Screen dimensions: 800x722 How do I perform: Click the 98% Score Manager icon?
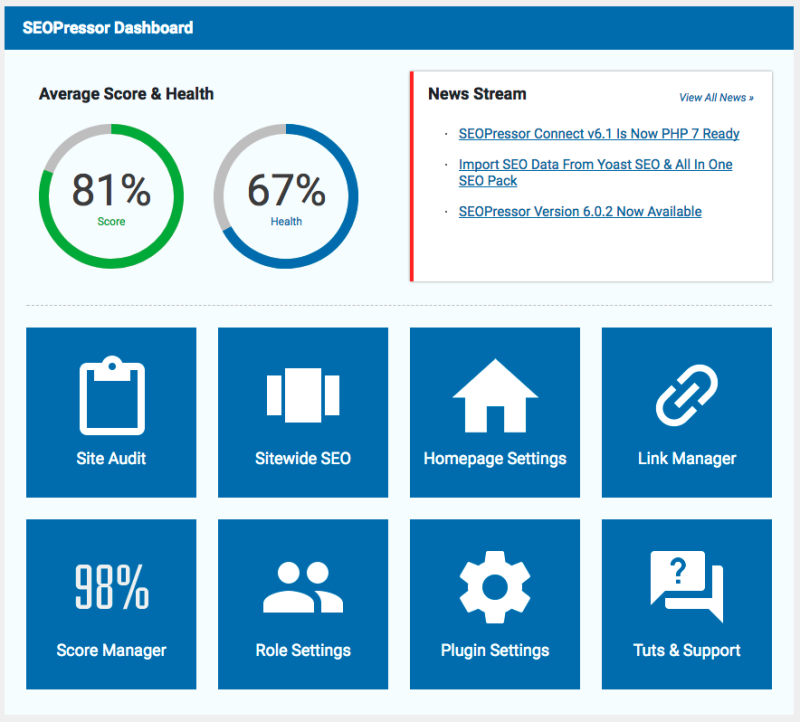tap(112, 587)
